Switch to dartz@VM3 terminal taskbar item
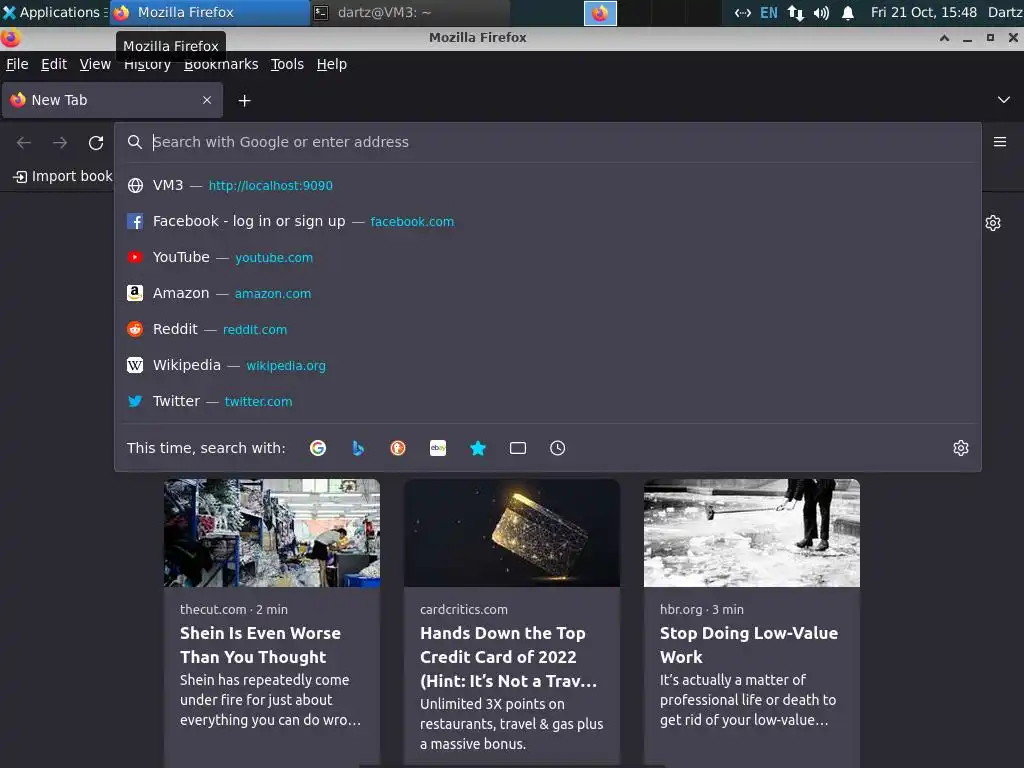The width and height of the screenshot is (1024, 768). (x=409, y=12)
